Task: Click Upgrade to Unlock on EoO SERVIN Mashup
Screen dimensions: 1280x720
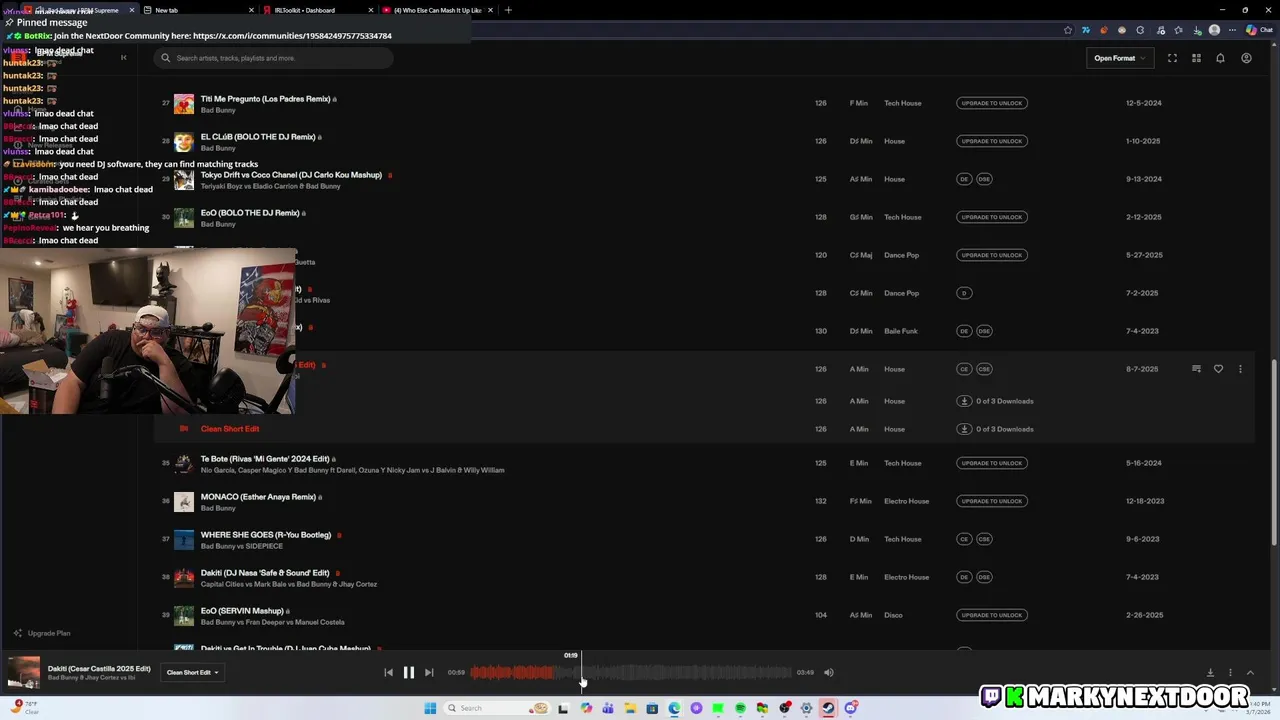Action: point(992,615)
